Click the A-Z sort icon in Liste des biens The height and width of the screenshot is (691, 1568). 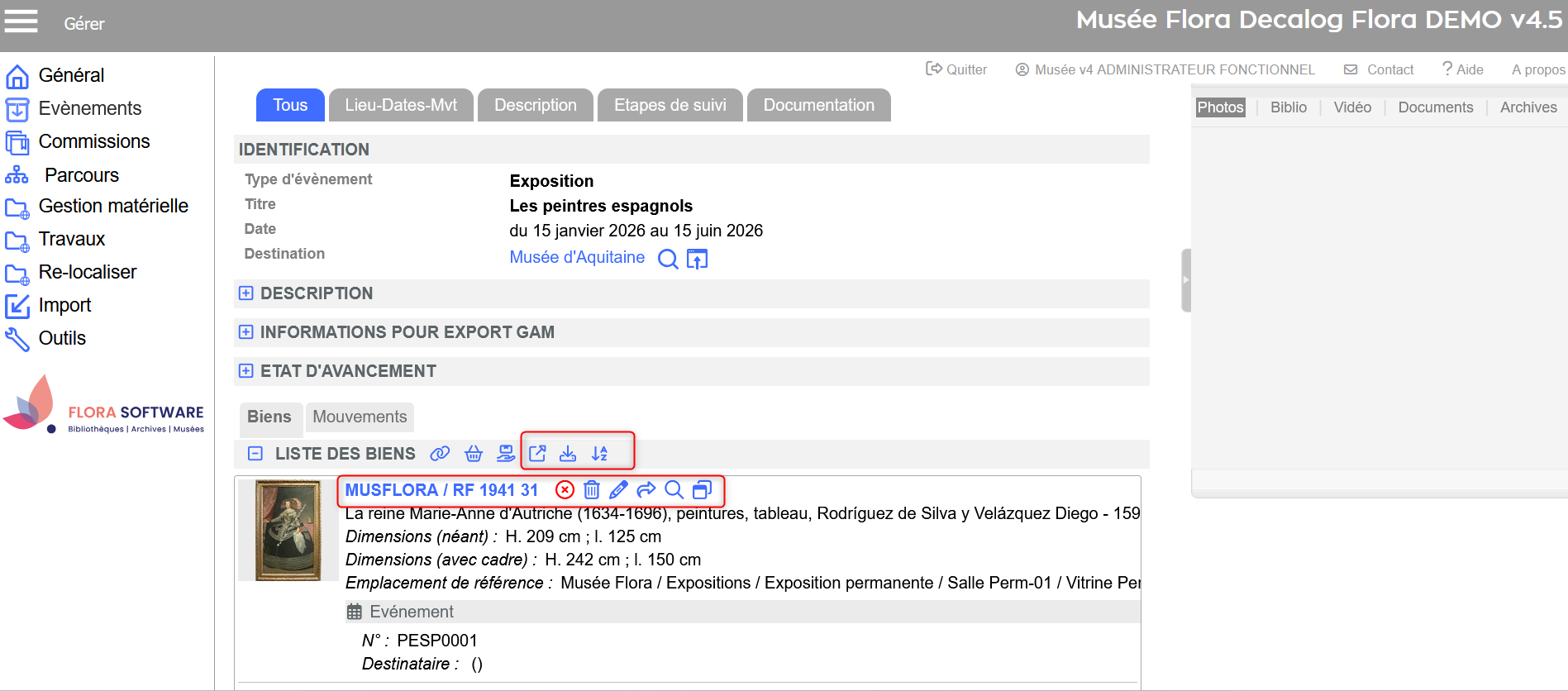pos(600,454)
